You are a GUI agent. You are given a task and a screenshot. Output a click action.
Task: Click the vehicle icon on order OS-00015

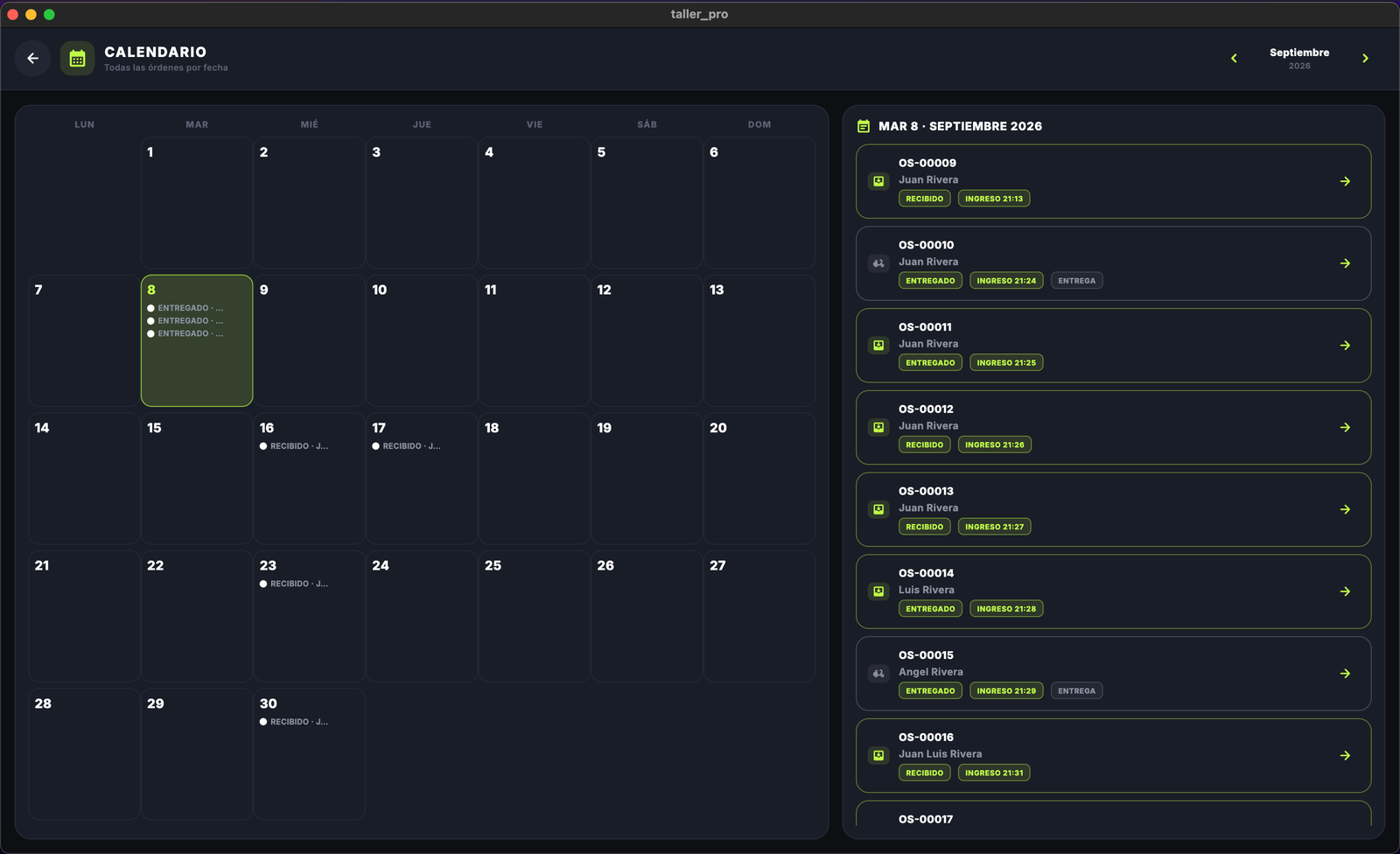click(878, 674)
